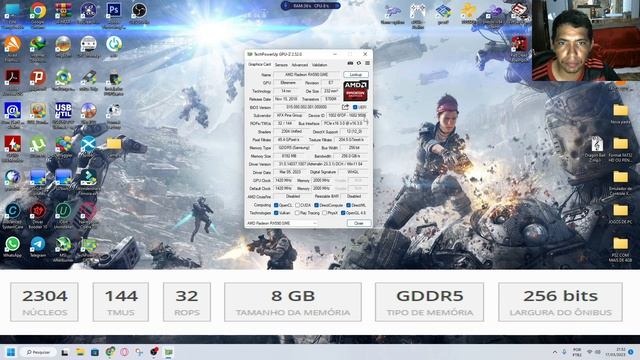Open the Dragon Ball audio file icon
Viewport: 640px width, 360px height.
[x=597, y=144]
